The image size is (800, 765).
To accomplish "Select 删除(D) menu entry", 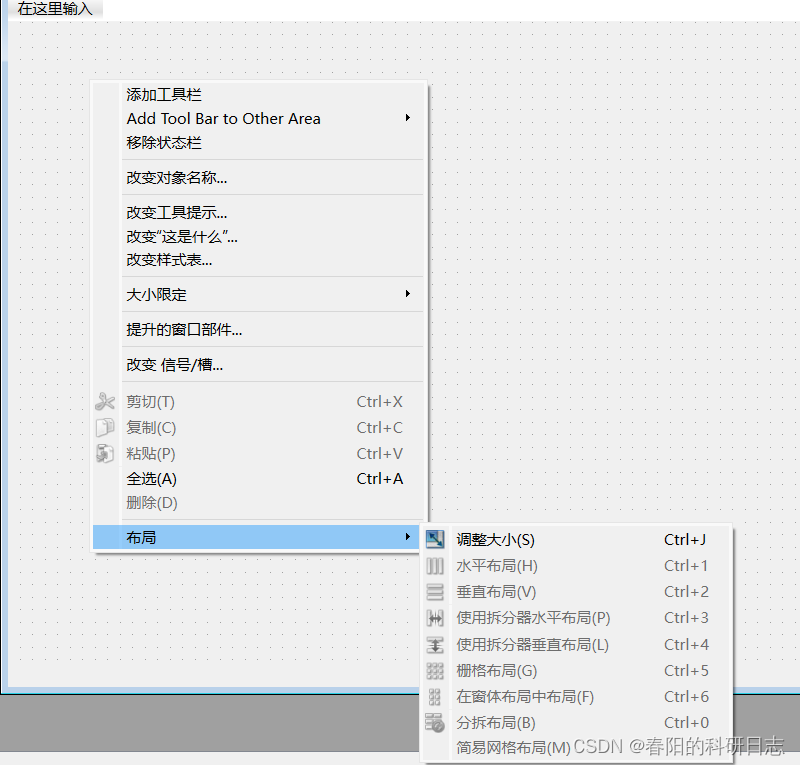I will click(x=259, y=503).
